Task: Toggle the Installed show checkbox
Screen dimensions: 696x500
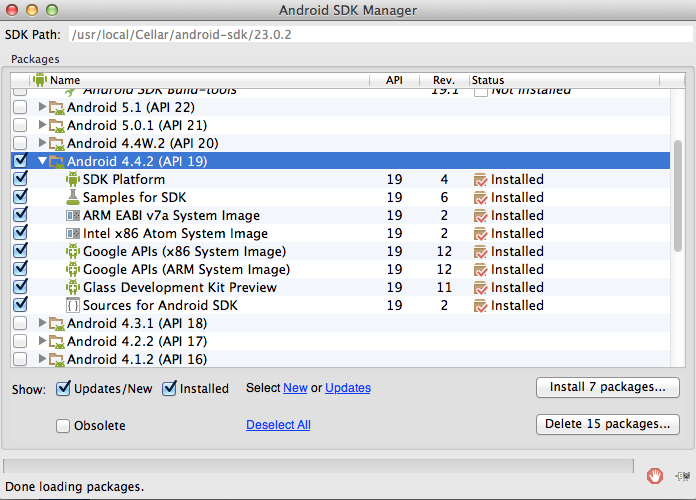Action: pyautogui.click(x=169, y=388)
